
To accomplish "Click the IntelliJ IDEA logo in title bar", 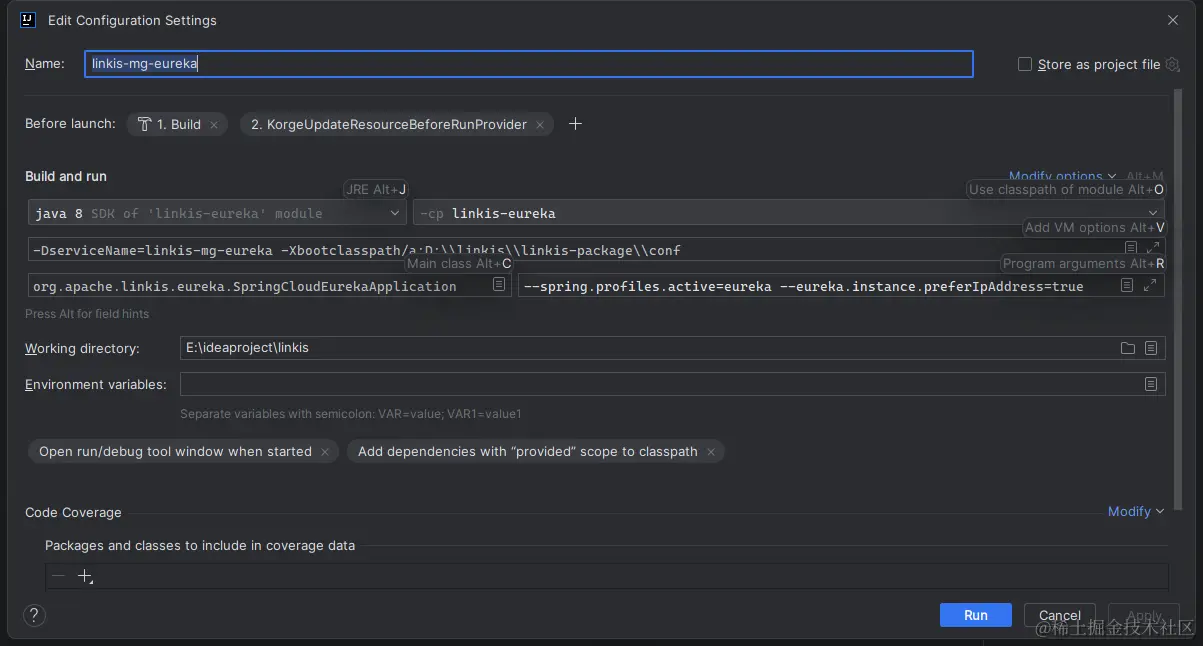I will tap(28, 20).
